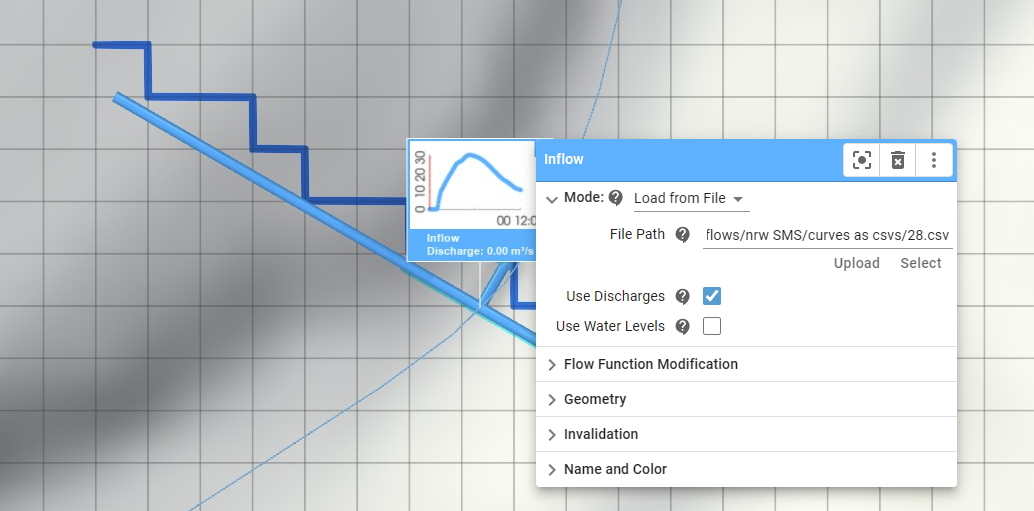Expand the Flow Function Modification section
Viewport: 1034px width, 511px height.
point(650,364)
